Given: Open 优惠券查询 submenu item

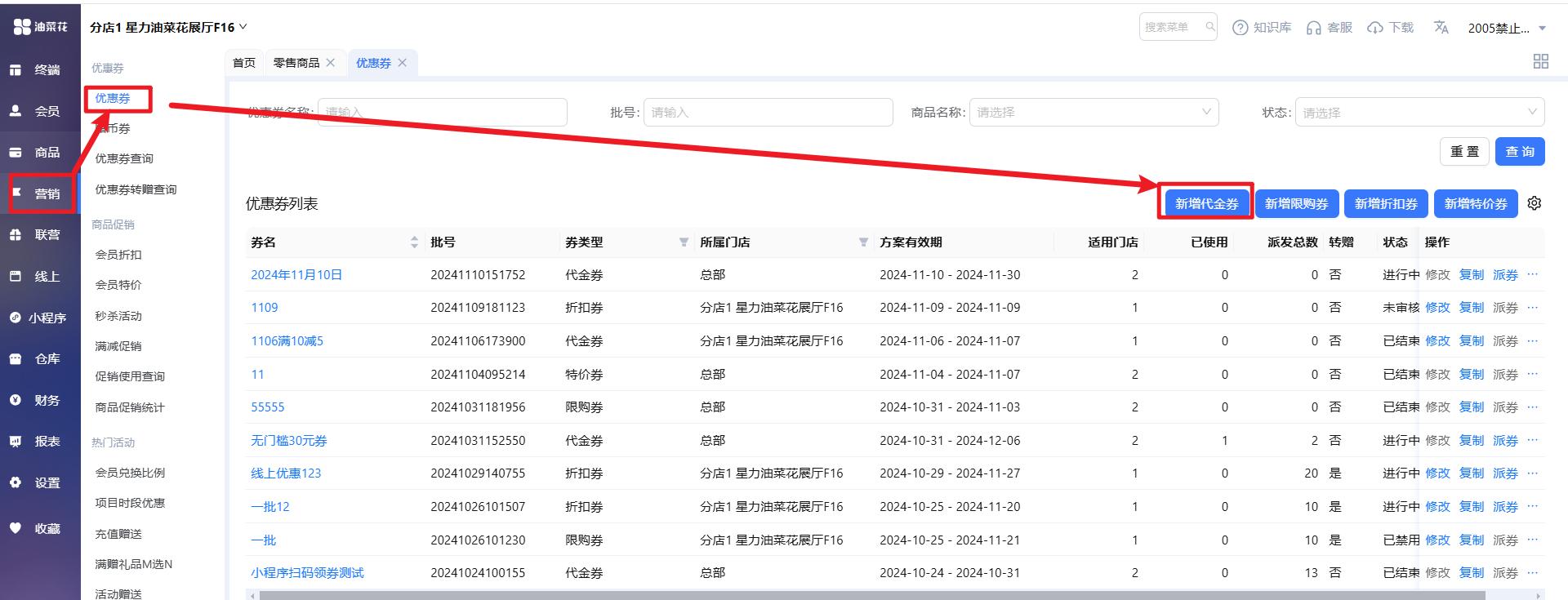Looking at the screenshot, I should coord(124,158).
